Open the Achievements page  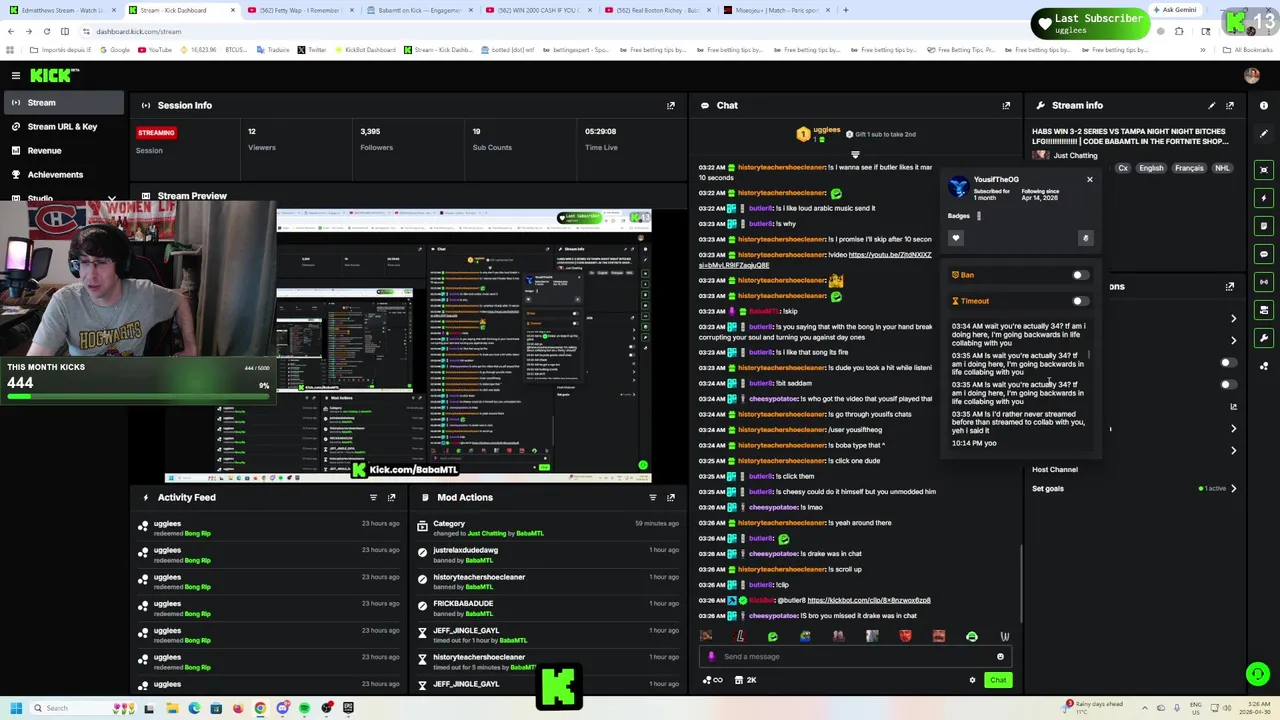62,175
